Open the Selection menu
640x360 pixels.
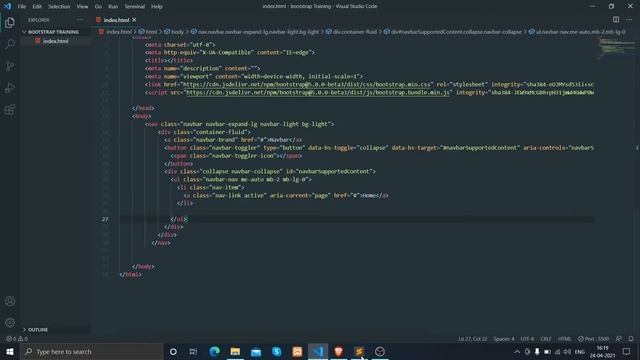pos(59,7)
